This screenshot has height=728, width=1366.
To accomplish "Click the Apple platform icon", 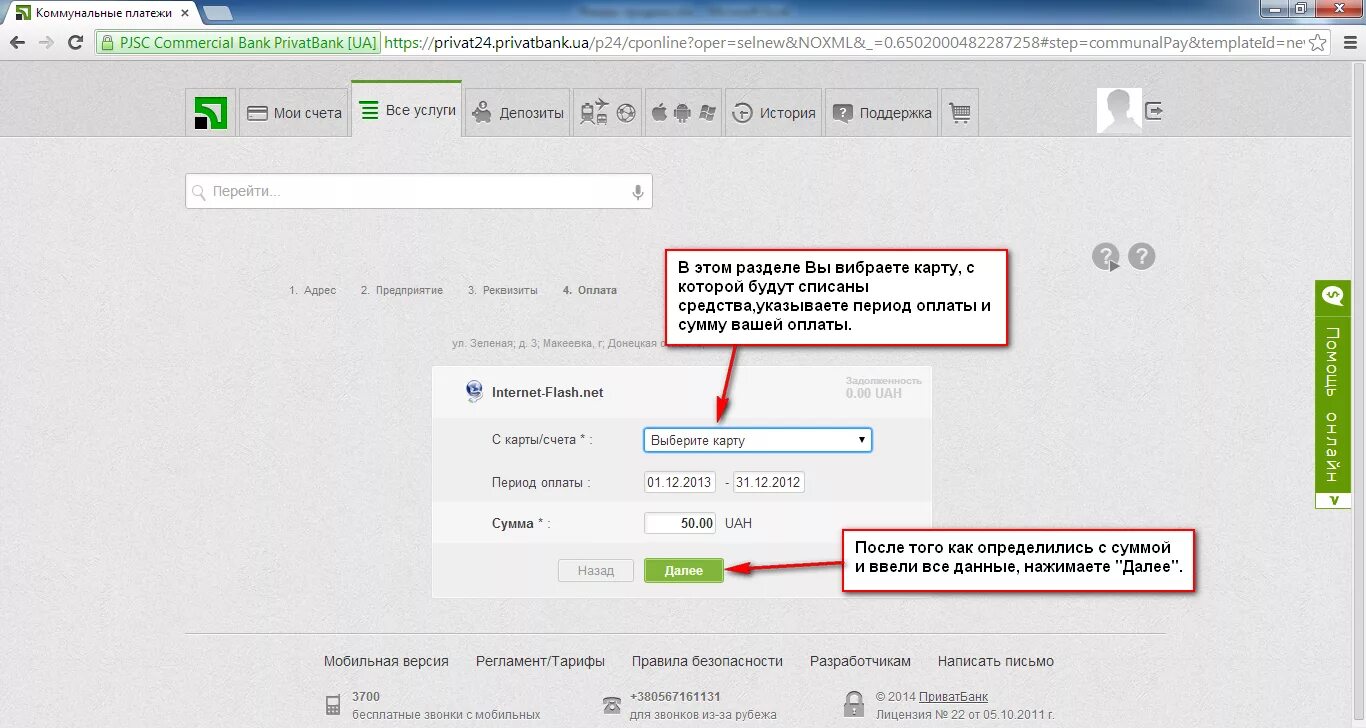I will 659,112.
